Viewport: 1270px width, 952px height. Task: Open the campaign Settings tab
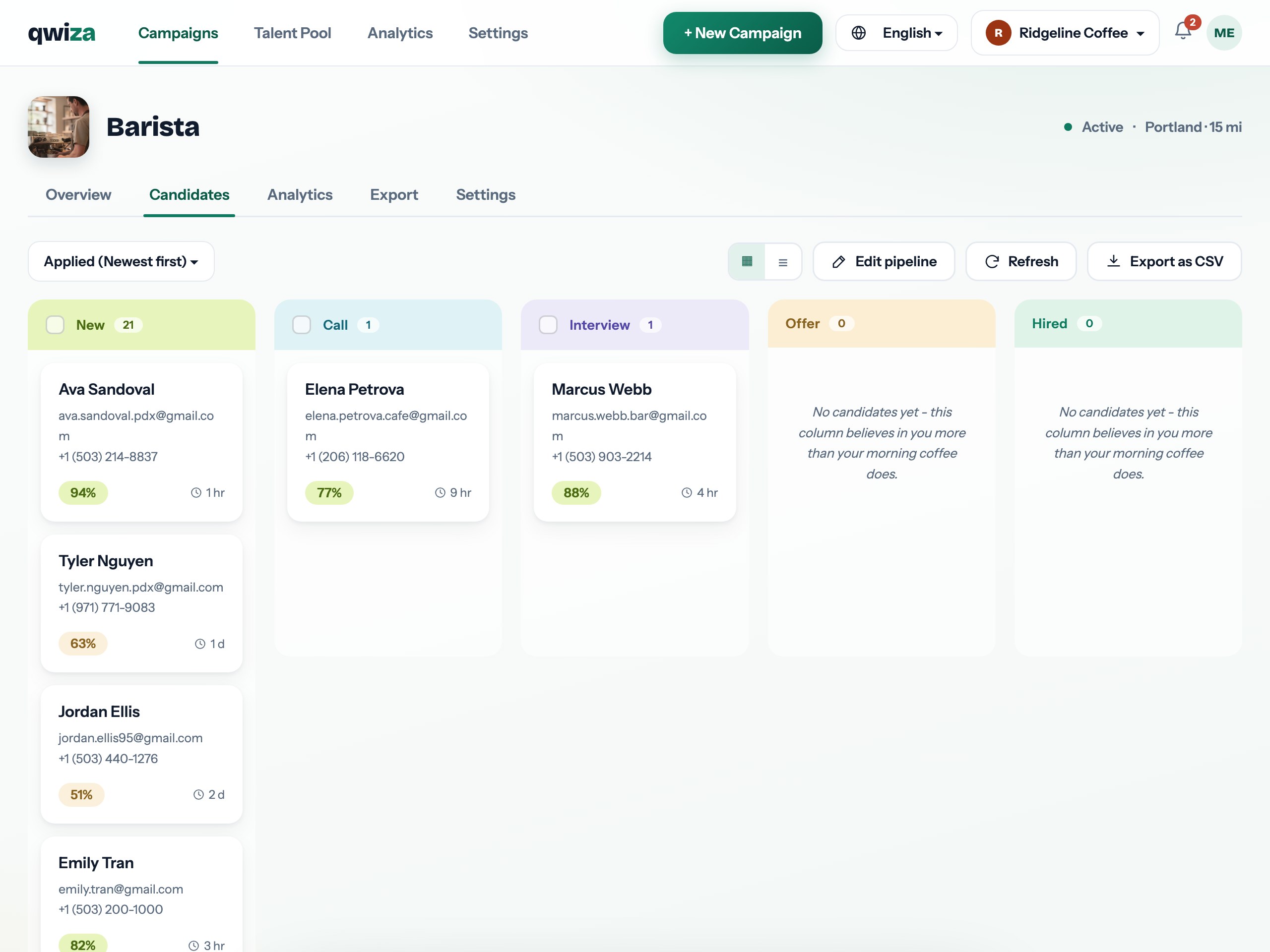(486, 194)
